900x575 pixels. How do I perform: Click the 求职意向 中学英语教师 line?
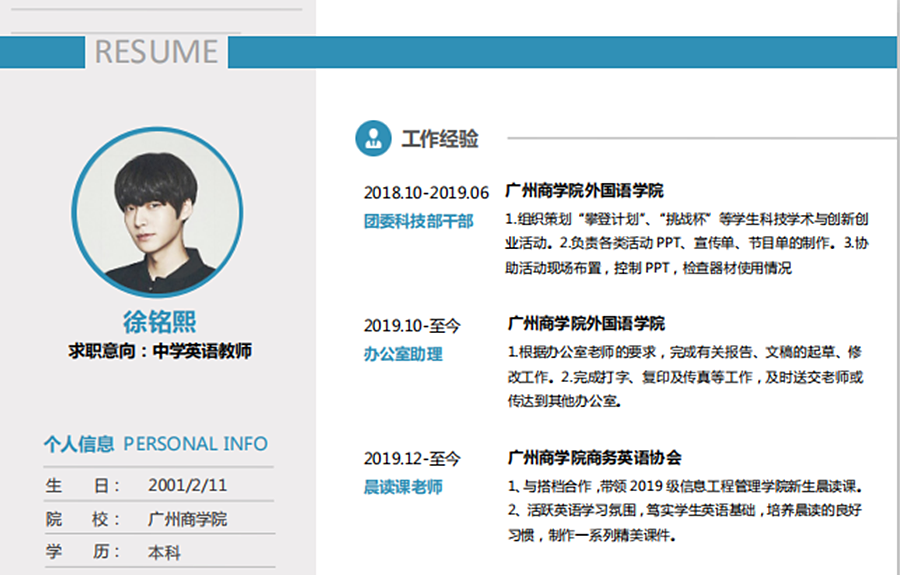[x=159, y=351]
